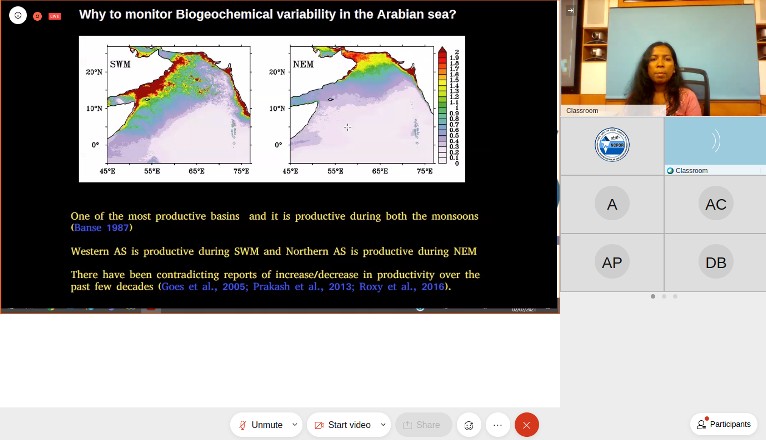Open the Webex assistant smiley icon
The width and height of the screenshot is (766, 440).
18,16
